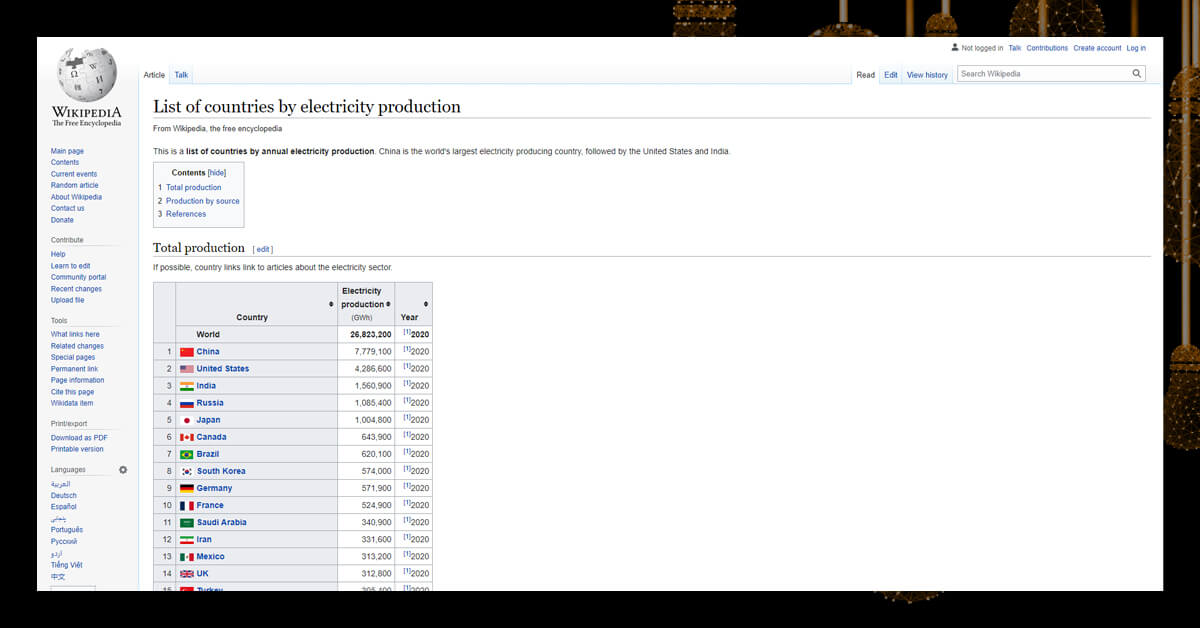Viewport: 1200px width, 628px height.
Task: Sort table by Year column arrows
Action: [426, 304]
